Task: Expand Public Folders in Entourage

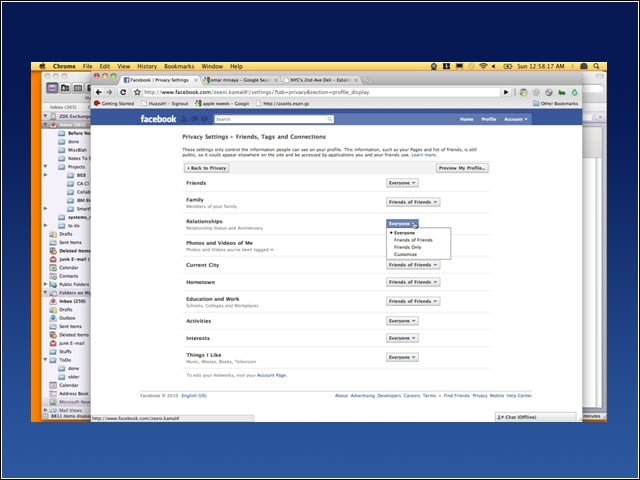Action: (x=45, y=284)
